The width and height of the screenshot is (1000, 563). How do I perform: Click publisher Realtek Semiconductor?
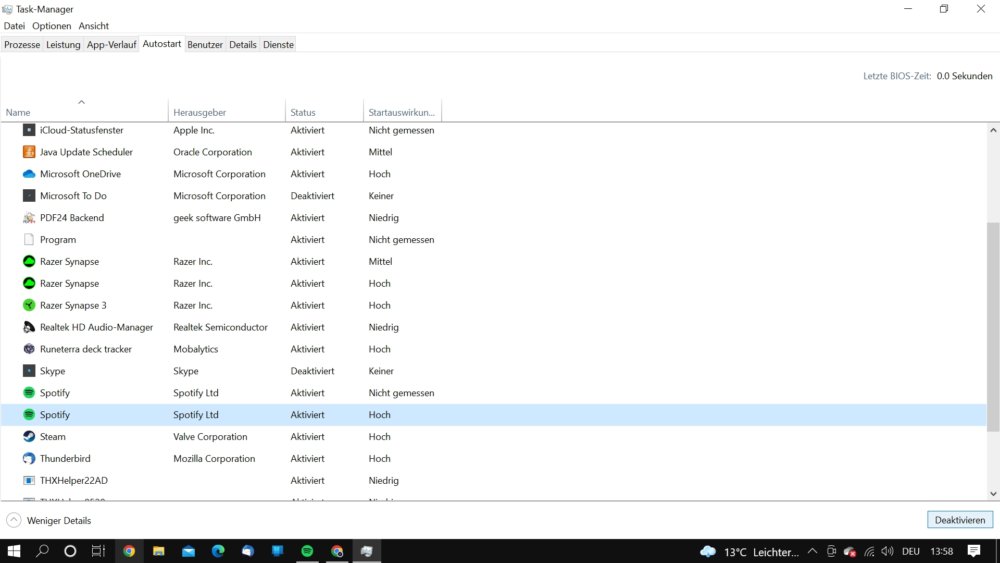[x=221, y=327]
